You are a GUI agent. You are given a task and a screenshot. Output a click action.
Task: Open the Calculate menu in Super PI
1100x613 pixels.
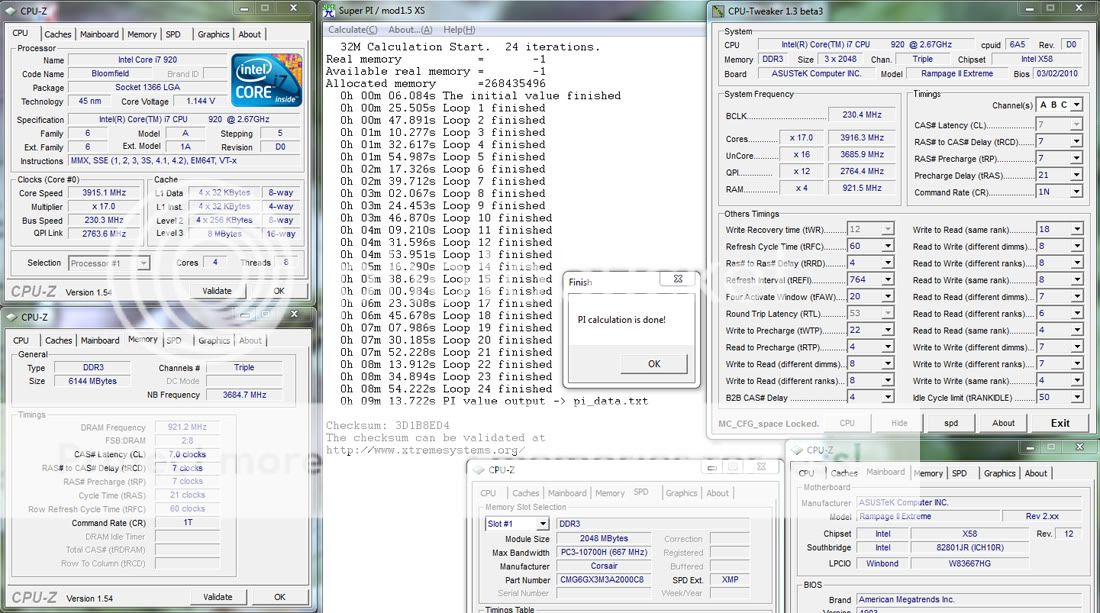(352, 29)
